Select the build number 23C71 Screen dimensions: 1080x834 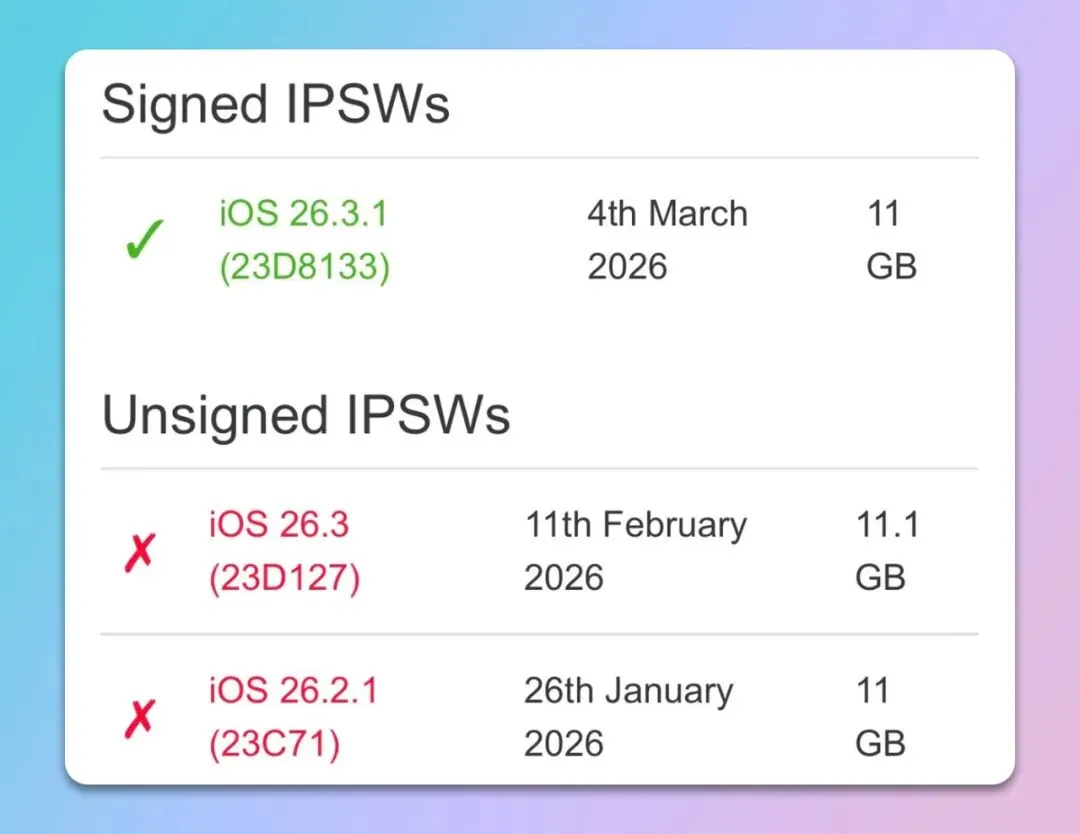point(274,745)
